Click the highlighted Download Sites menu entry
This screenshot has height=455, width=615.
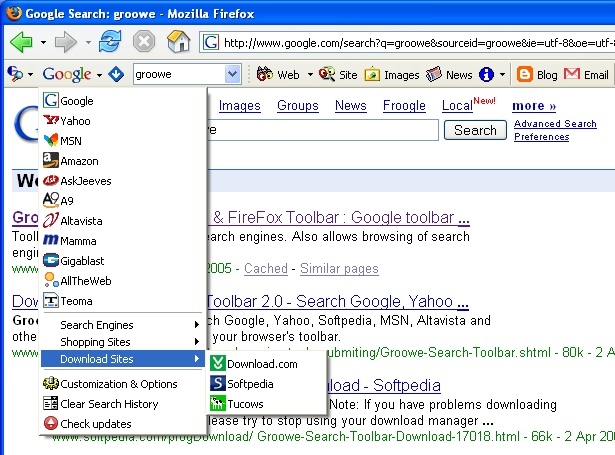tap(123, 359)
